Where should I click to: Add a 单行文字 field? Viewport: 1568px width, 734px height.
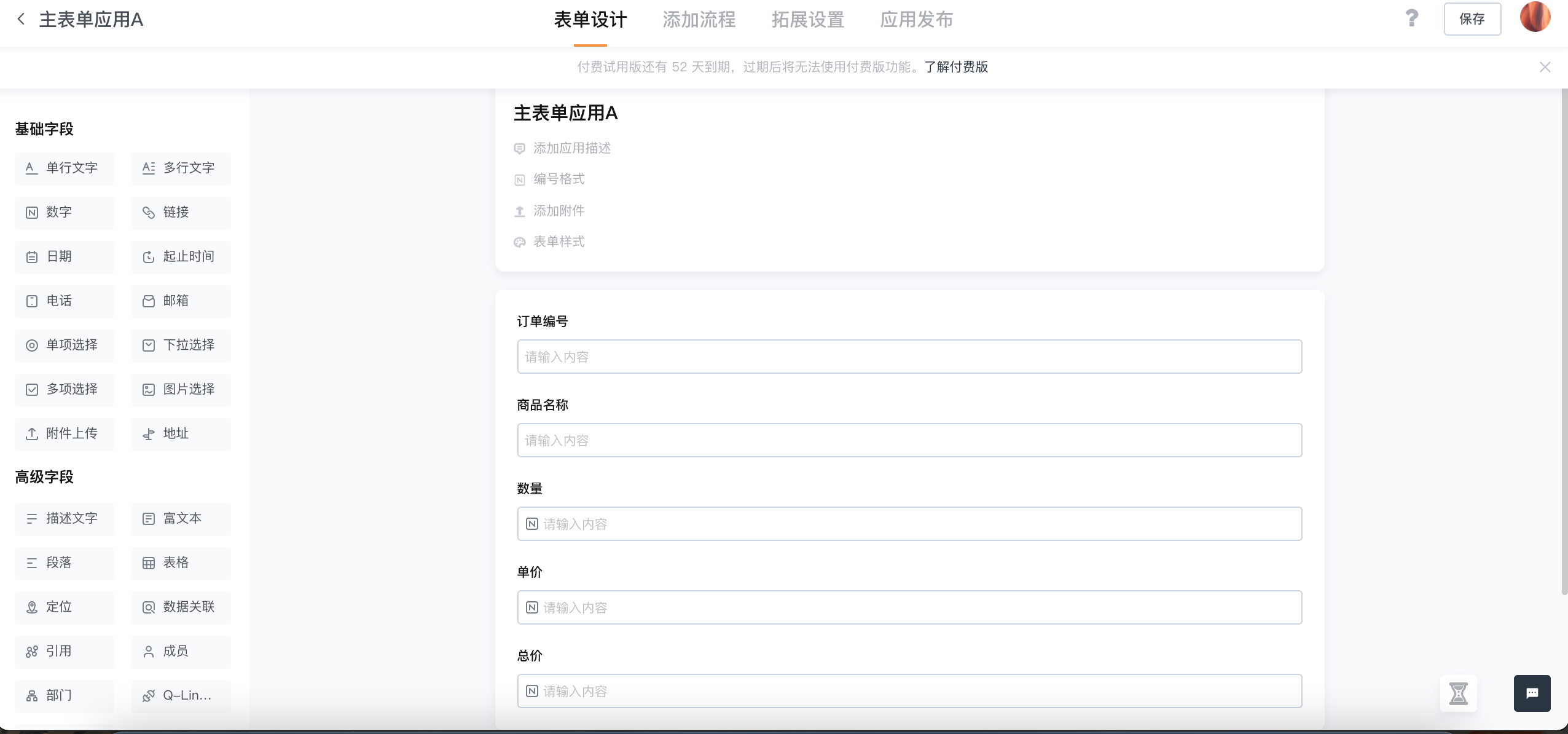[x=65, y=168]
